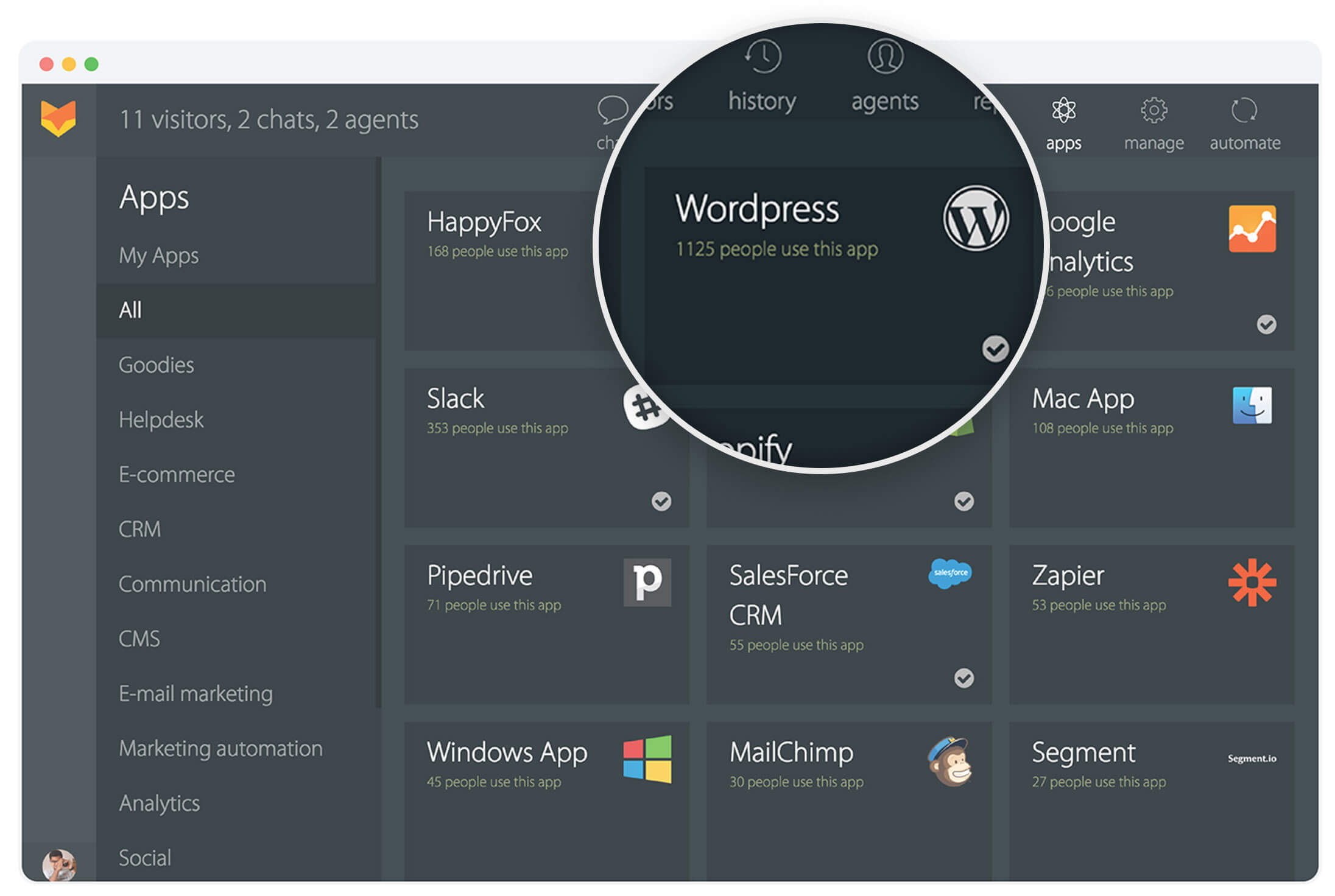This screenshot has height=896, width=1335.
Task: Select the E-mail marketing category
Action: pos(195,694)
